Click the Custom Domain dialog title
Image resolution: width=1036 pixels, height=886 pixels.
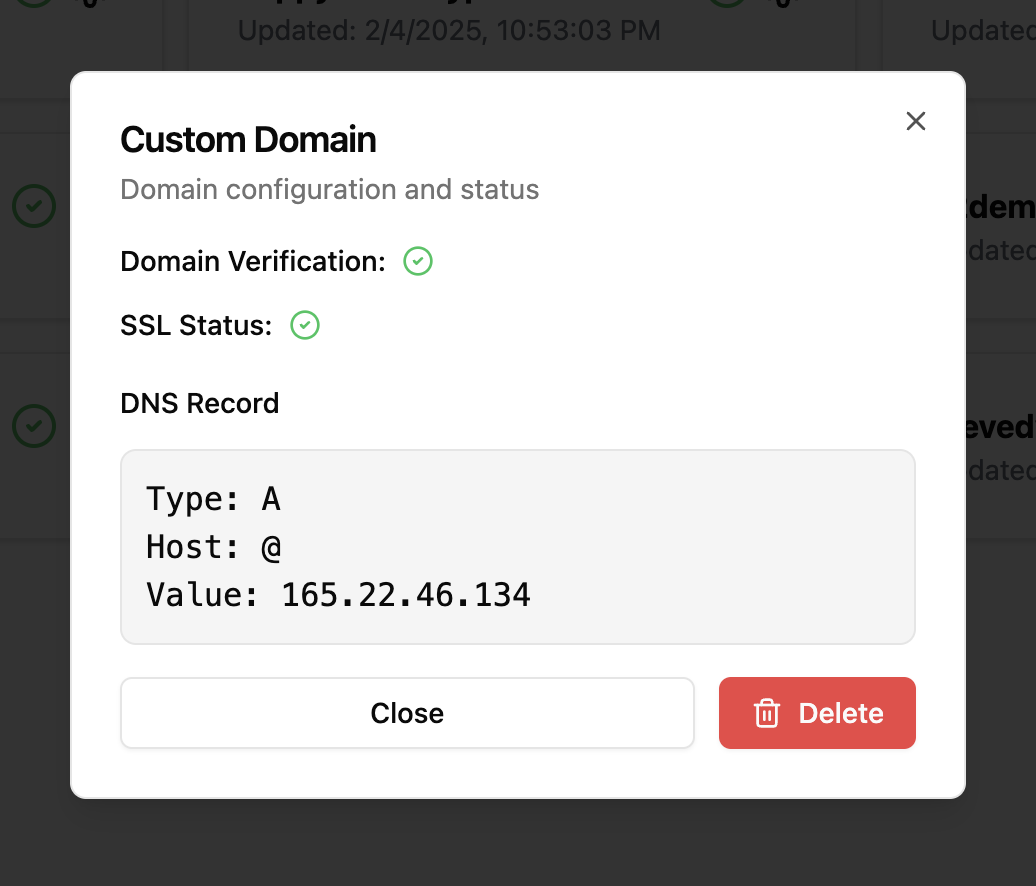coord(248,140)
